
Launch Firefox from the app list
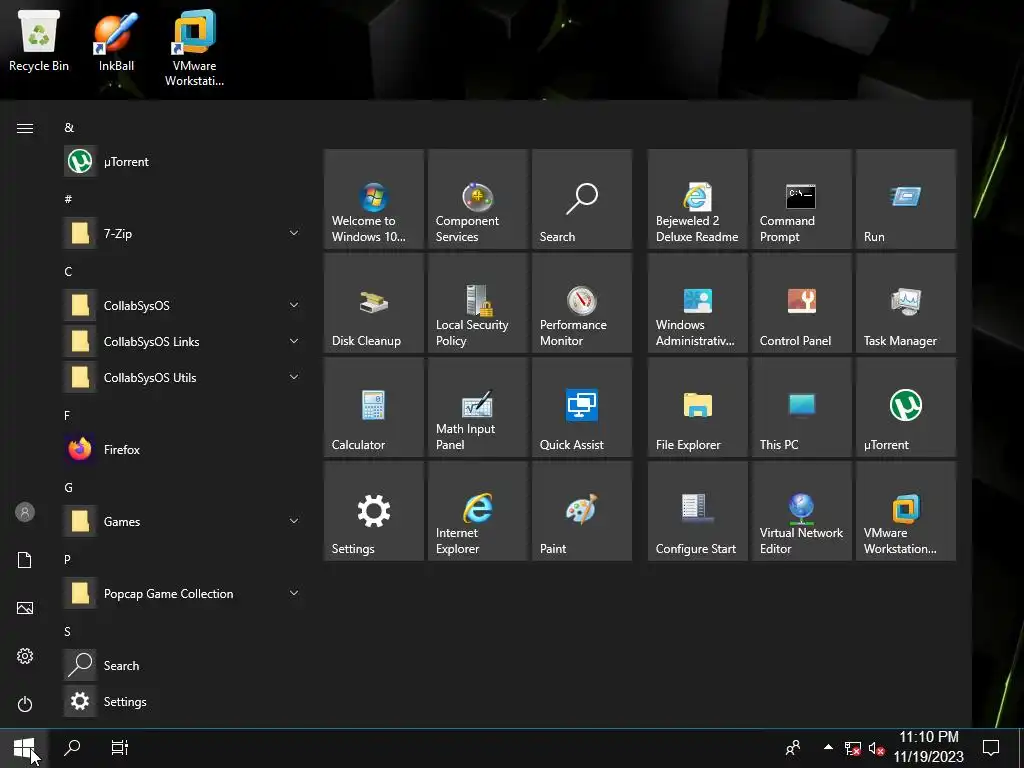pyautogui.click(x=183, y=449)
